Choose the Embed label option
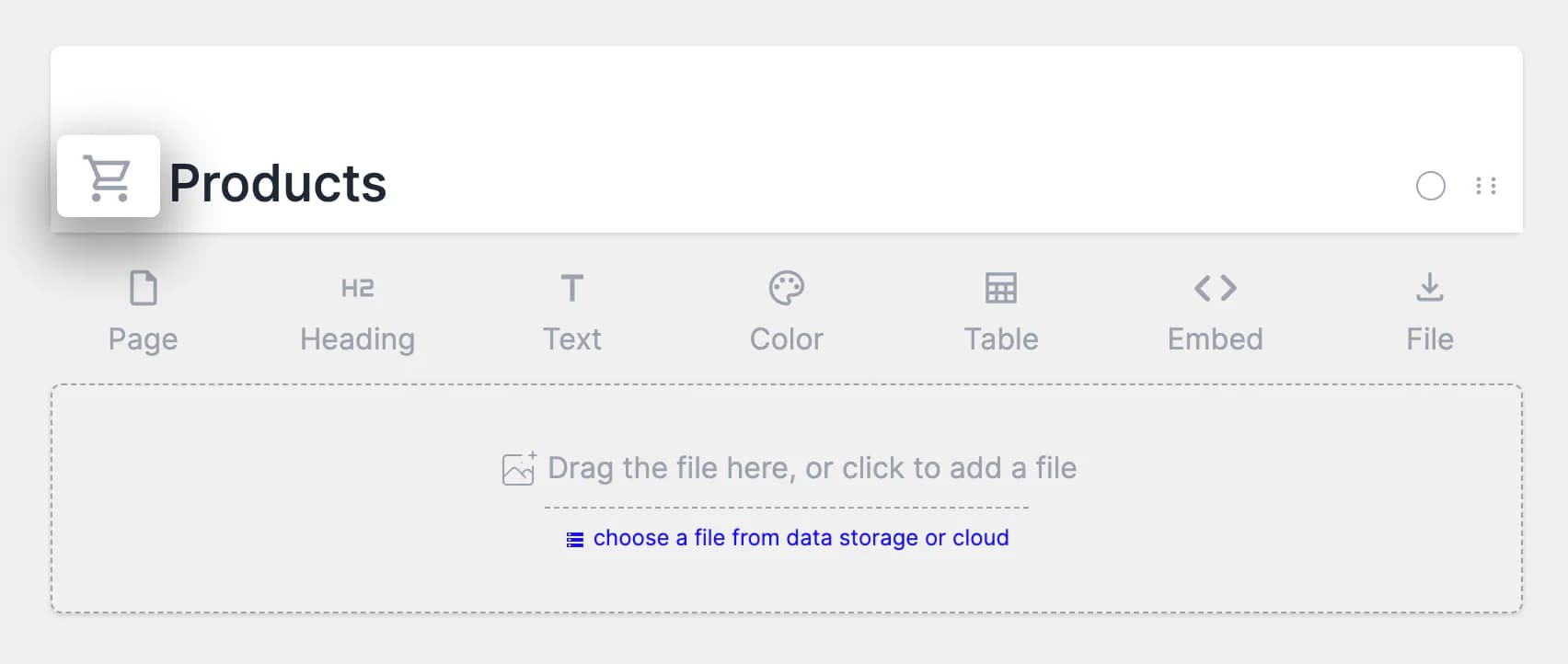Viewport: 1568px width, 664px height. click(1215, 339)
